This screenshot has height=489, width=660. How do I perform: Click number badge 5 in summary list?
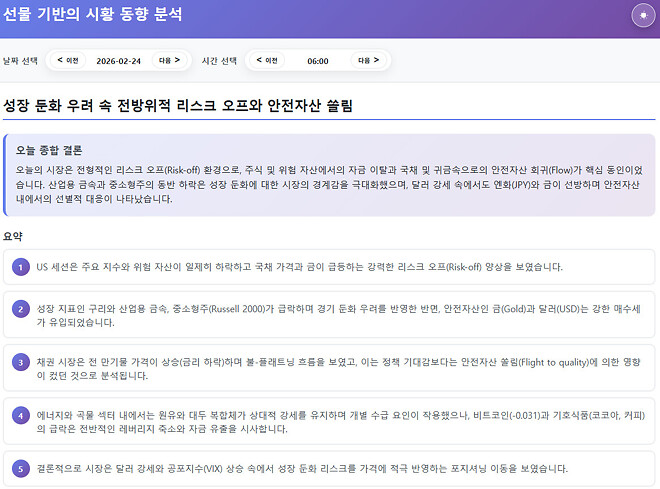click(21, 468)
